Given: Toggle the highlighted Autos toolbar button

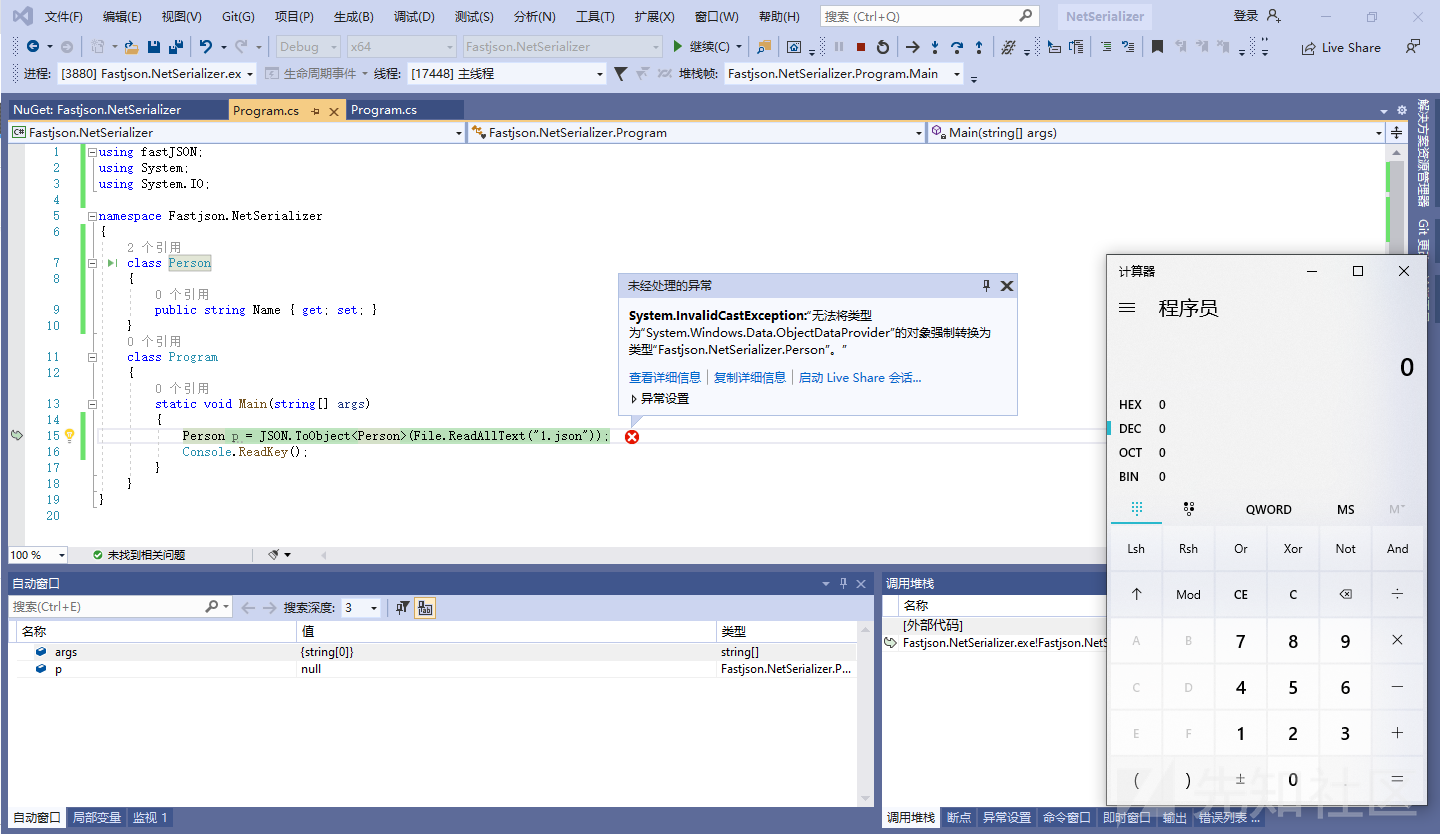Looking at the screenshot, I should (x=425, y=607).
